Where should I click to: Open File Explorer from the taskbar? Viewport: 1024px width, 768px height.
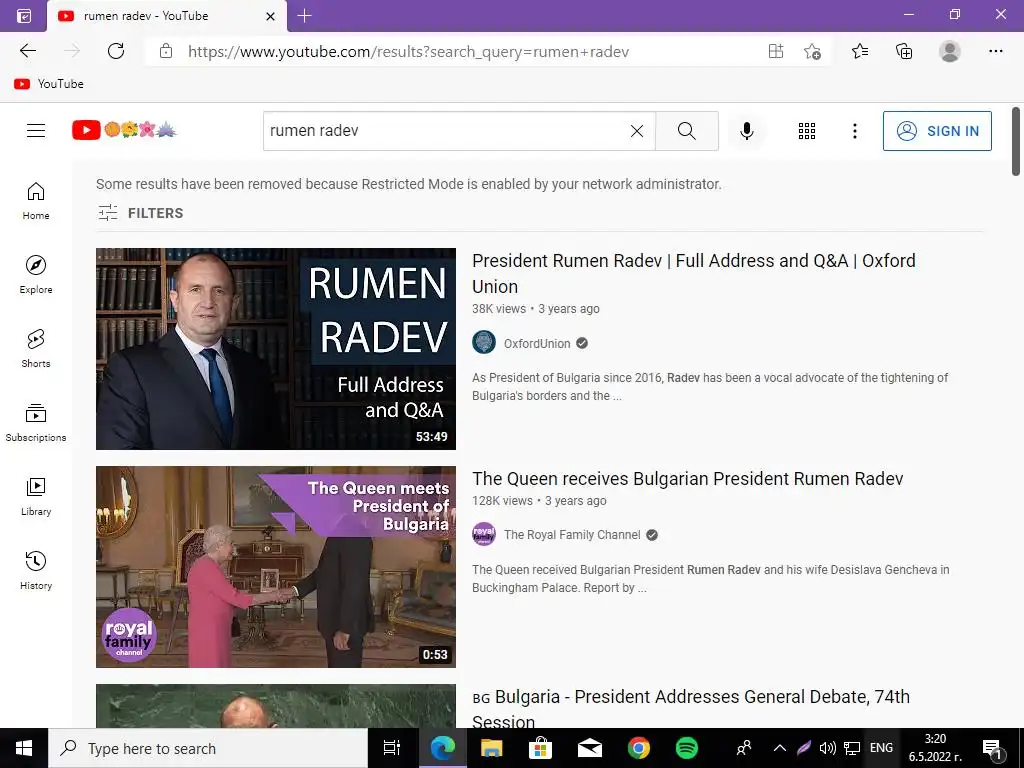[x=491, y=748]
